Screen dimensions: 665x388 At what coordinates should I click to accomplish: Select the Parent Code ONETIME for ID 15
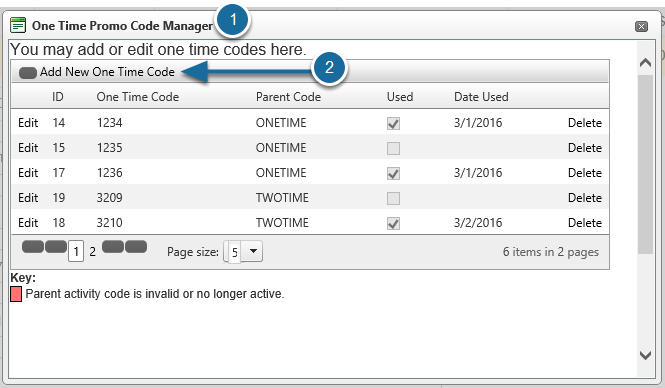tap(281, 148)
